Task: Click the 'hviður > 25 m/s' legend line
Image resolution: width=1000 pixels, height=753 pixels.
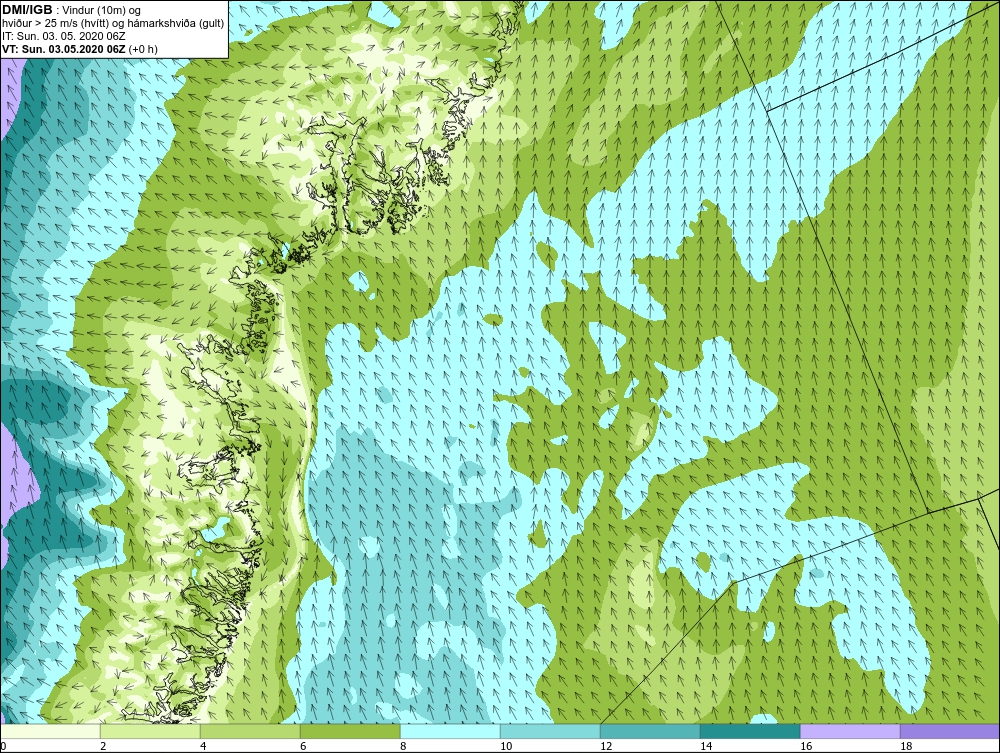Action: click(112, 24)
